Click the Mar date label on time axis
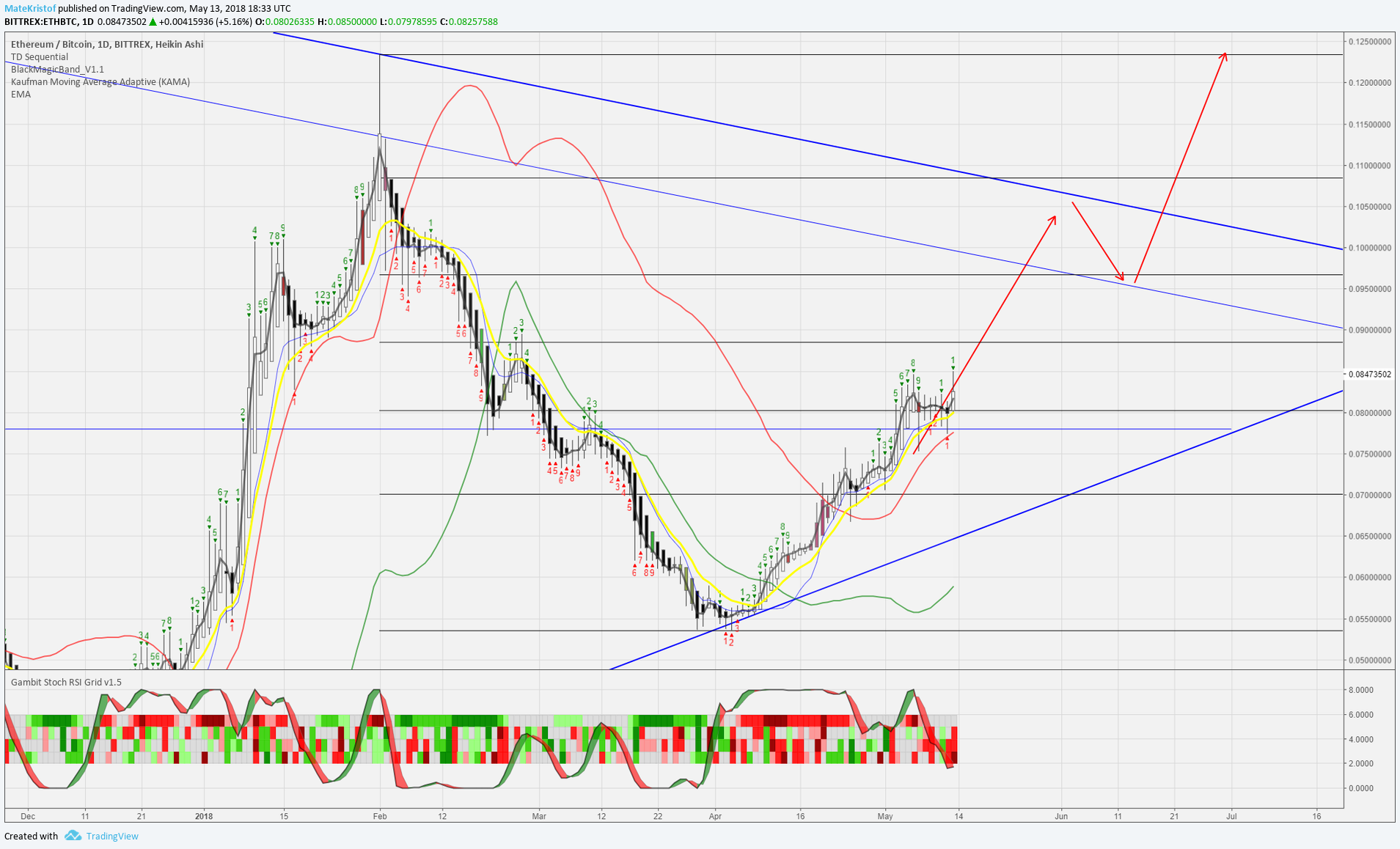 [x=539, y=815]
